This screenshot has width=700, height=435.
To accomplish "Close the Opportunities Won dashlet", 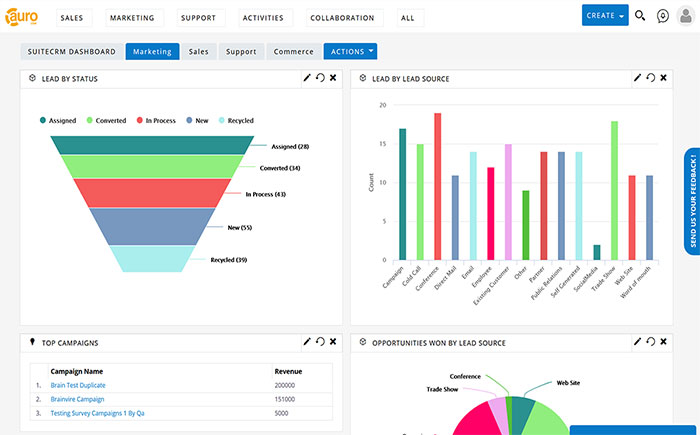I will 663,342.
